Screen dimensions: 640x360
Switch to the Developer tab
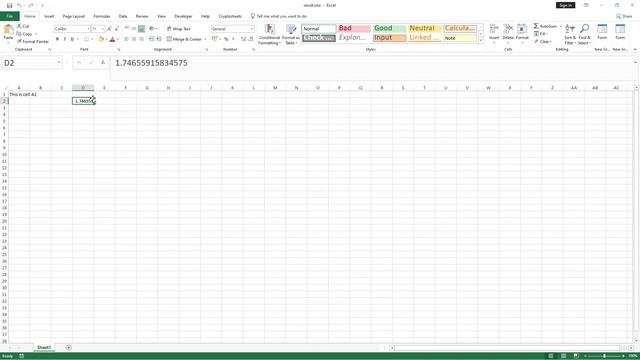click(x=183, y=16)
